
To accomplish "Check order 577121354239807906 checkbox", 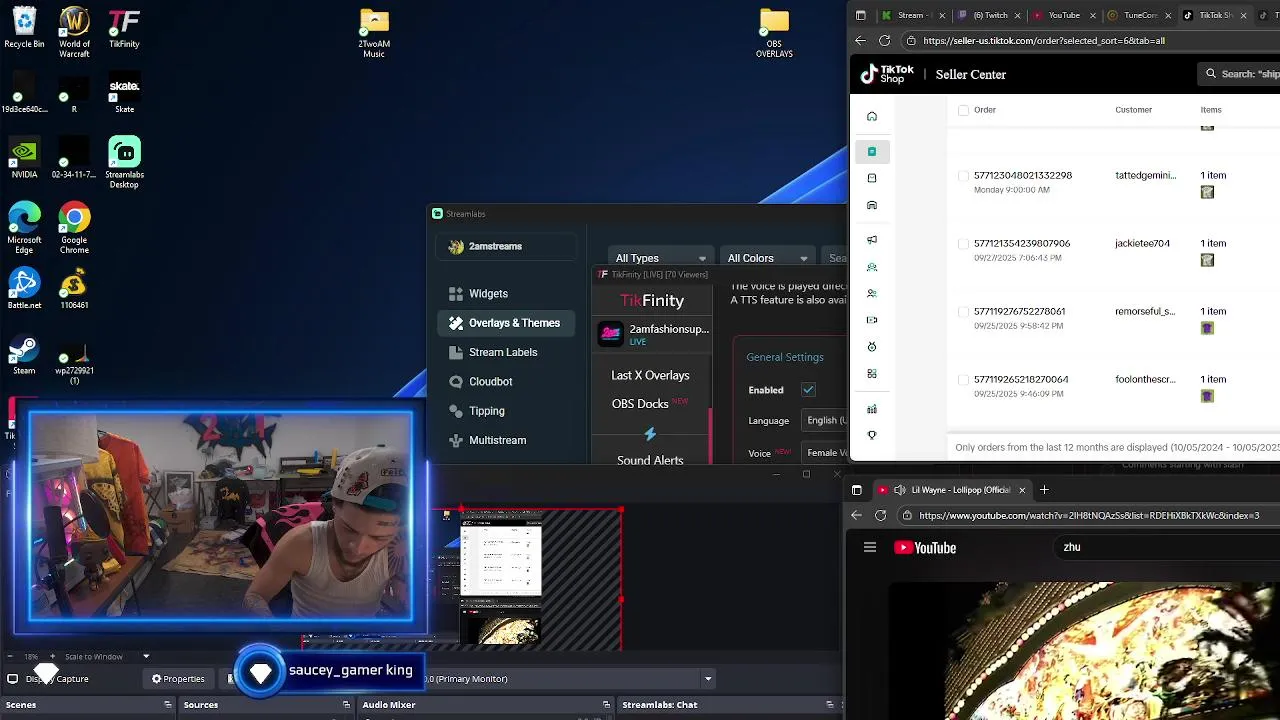I will [x=963, y=244].
